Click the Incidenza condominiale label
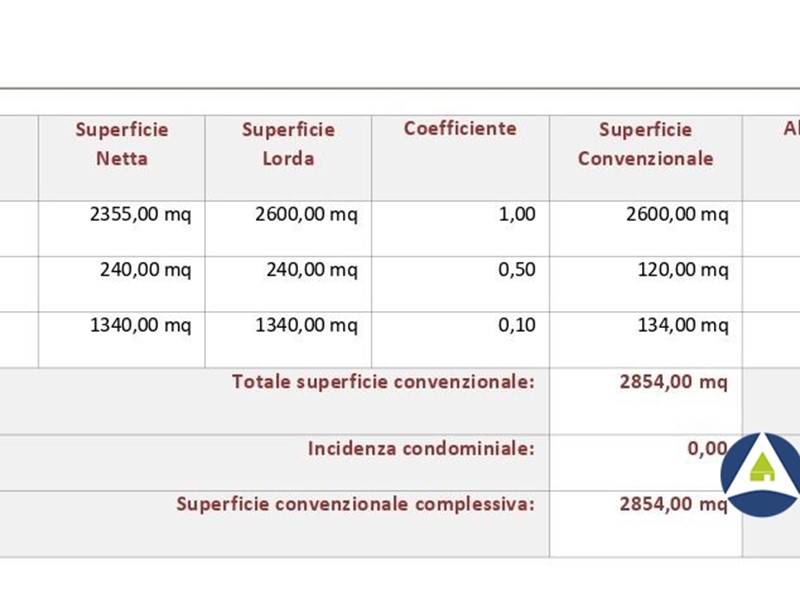Image resolution: width=800 pixels, height=600 pixels. tap(421, 450)
